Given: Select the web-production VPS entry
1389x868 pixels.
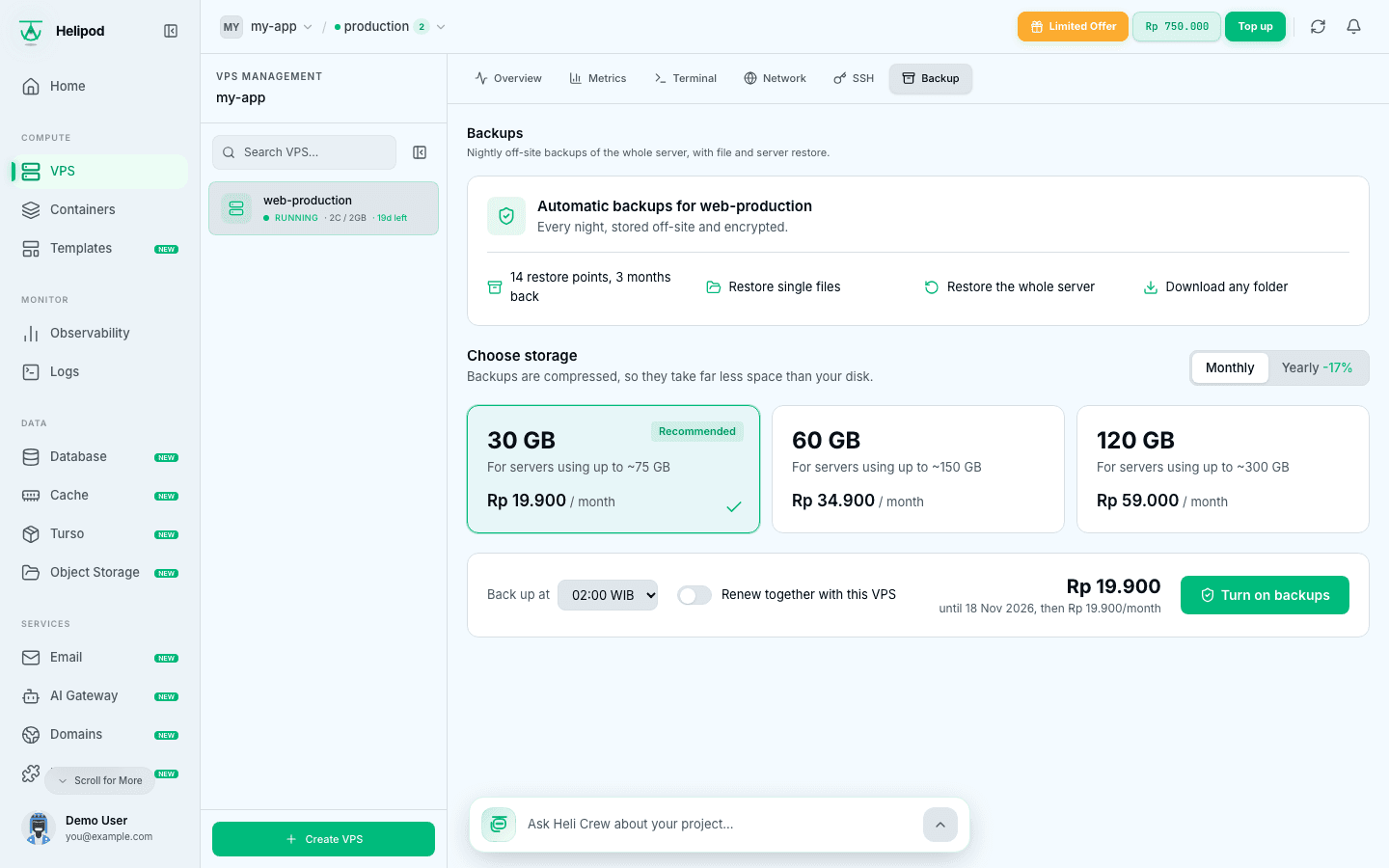Looking at the screenshot, I should [324, 208].
